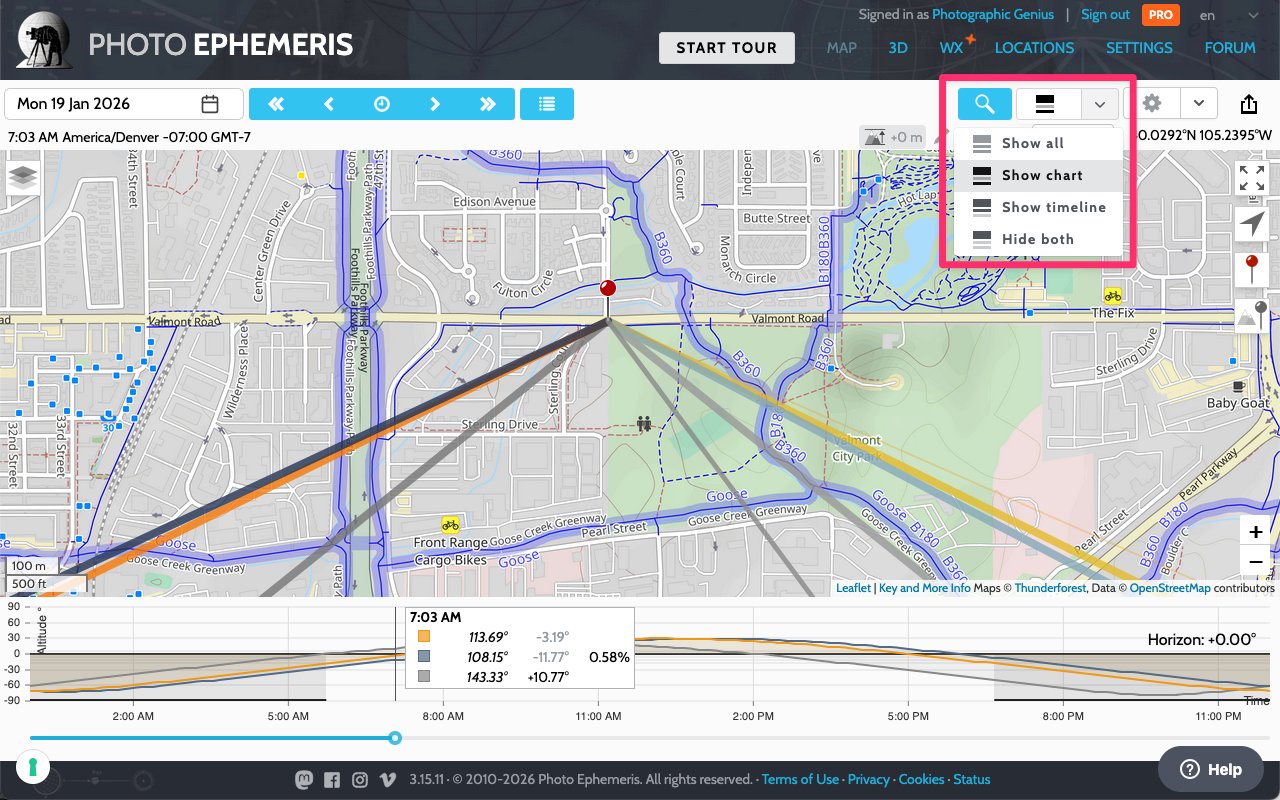Click the timeline slider handle

[x=395, y=738]
